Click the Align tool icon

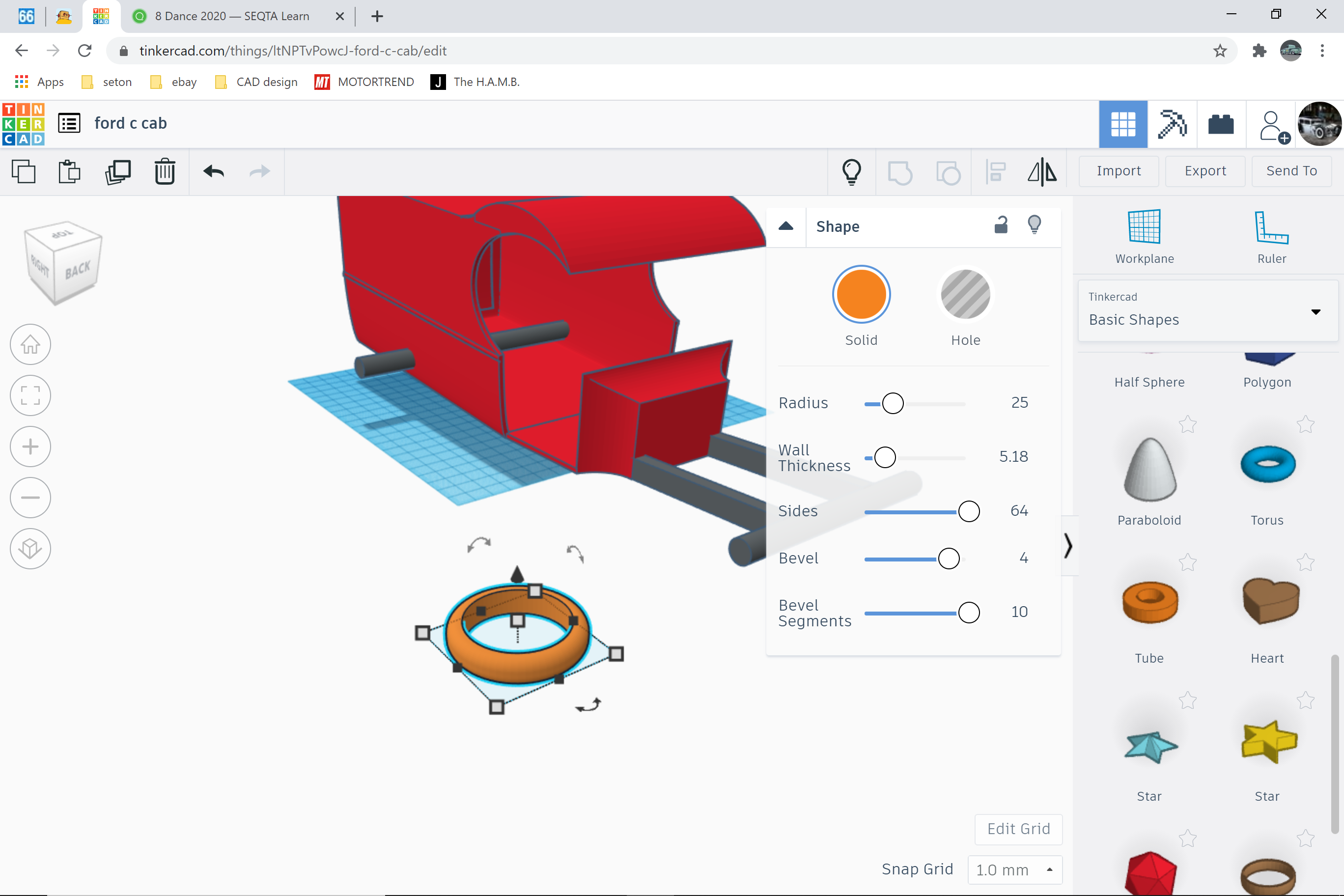(995, 171)
